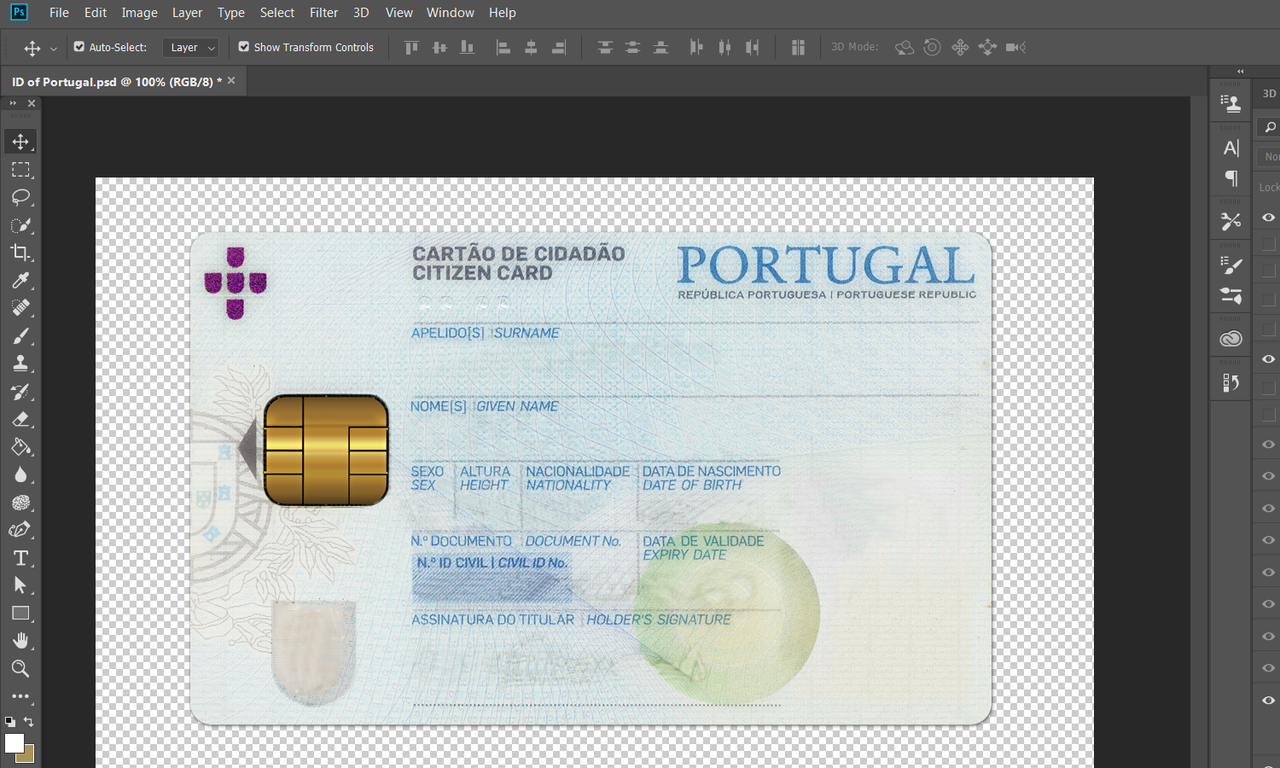Image resolution: width=1280 pixels, height=768 pixels.
Task: Align horizontal centers in options bar
Action: (x=531, y=47)
